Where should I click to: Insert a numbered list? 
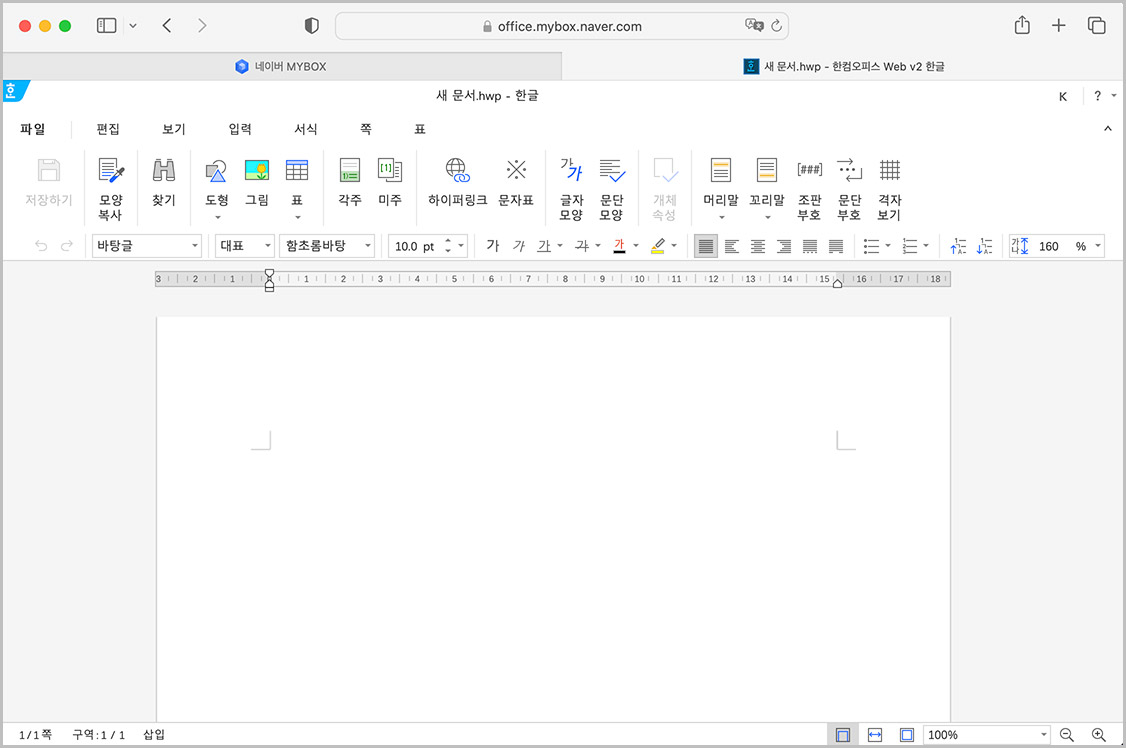click(x=910, y=246)
